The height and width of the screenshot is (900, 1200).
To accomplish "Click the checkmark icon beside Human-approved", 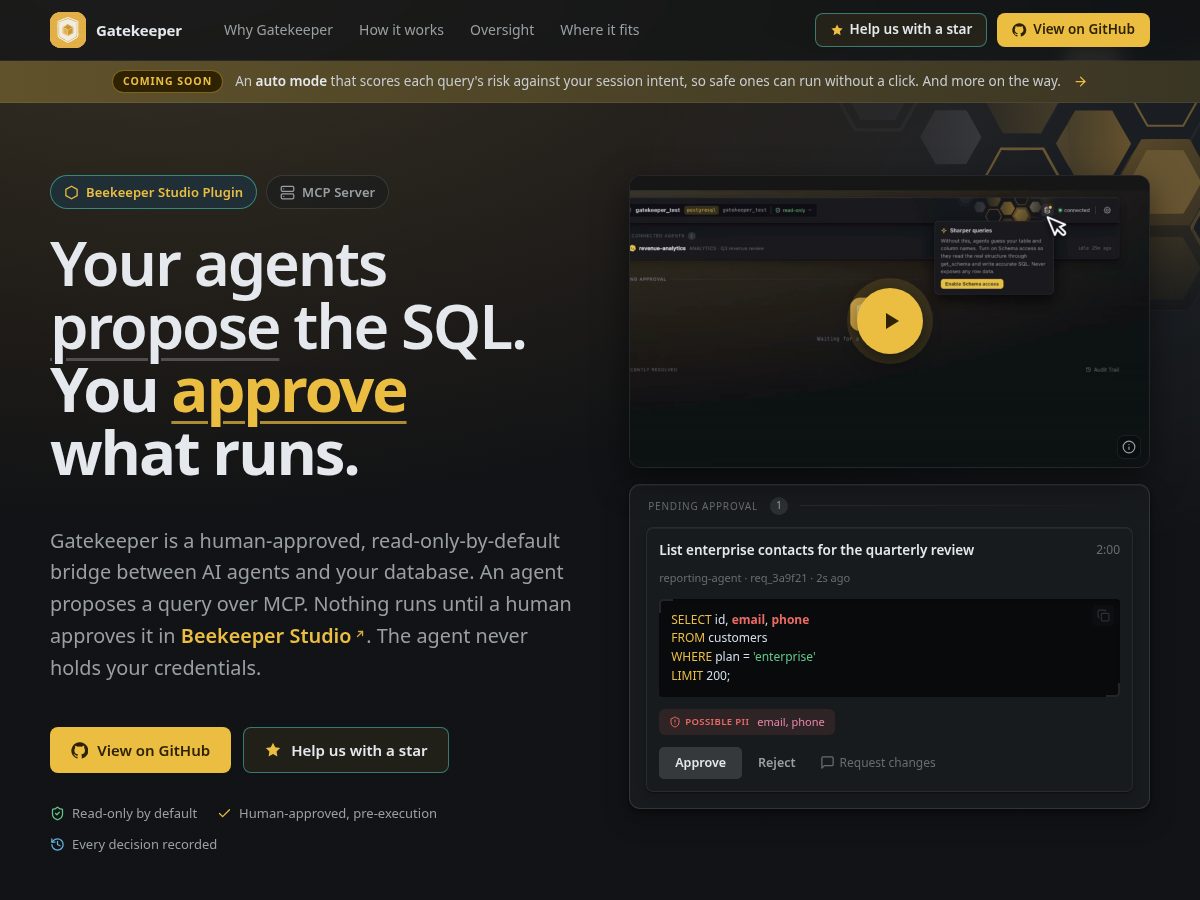I will [225, 813].
